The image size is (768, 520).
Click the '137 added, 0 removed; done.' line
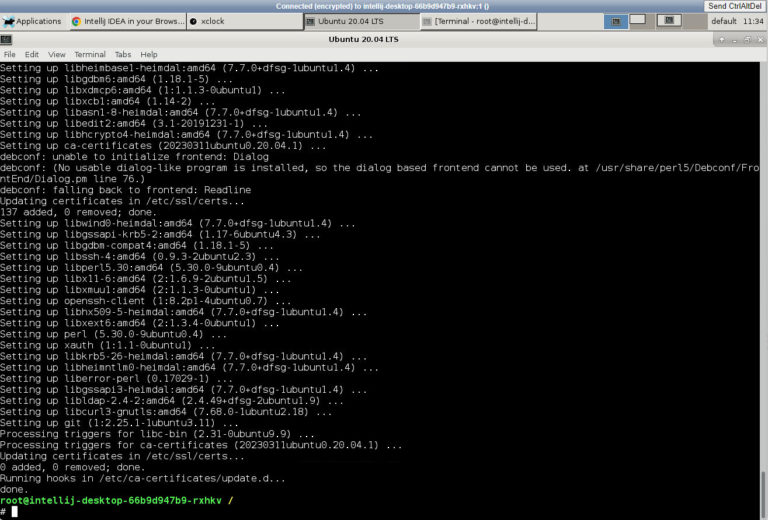78,213
